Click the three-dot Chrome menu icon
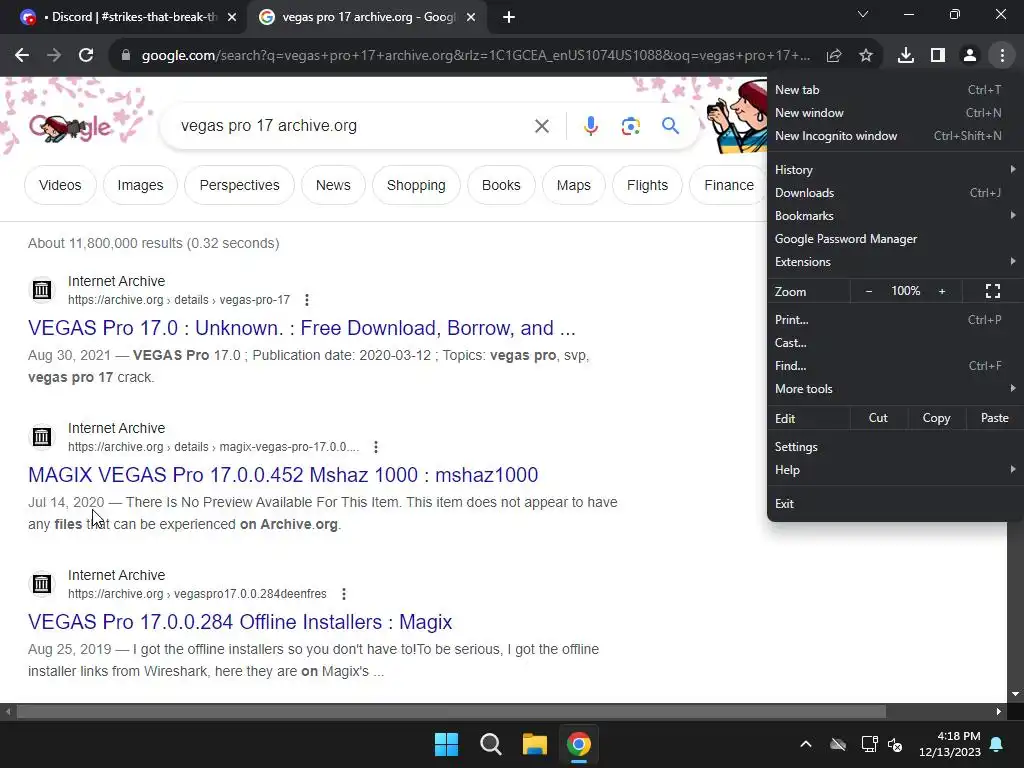This screenshot has height=768, width=1024. pos(1002,56)
